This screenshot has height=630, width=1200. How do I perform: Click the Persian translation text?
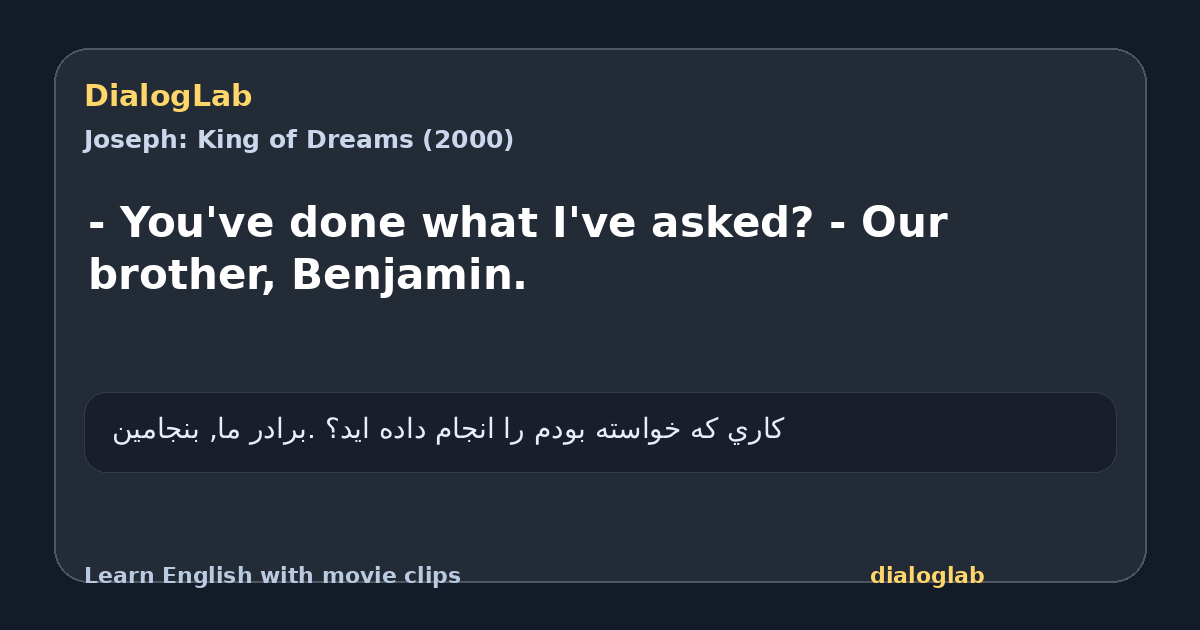point(447,430)
